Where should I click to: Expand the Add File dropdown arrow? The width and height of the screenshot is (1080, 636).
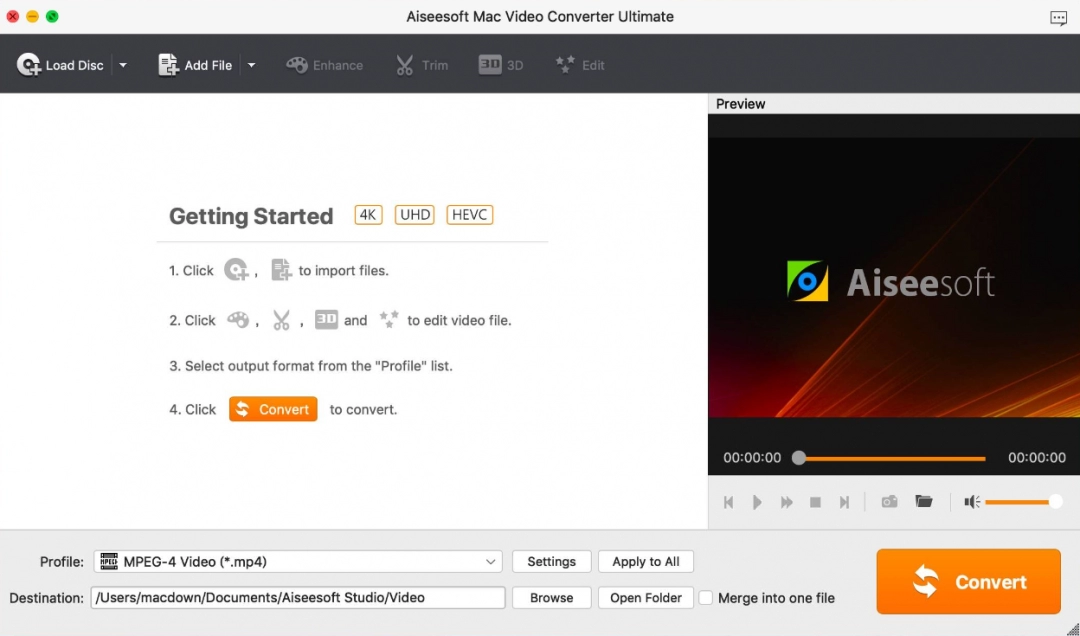251,64
